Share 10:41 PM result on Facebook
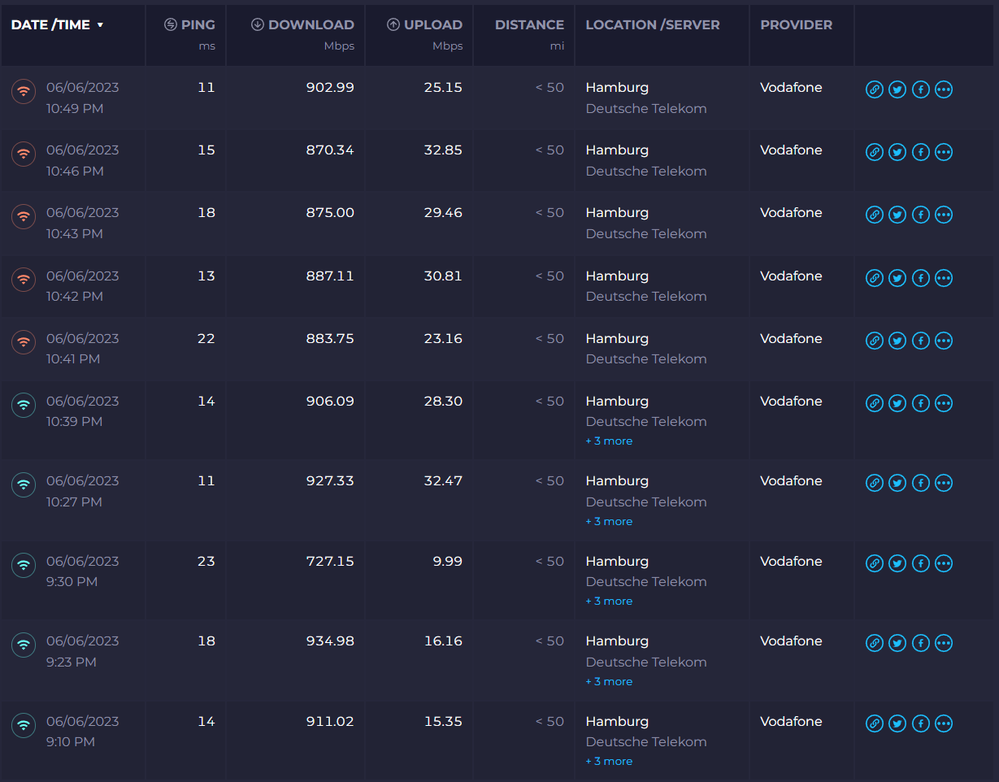 pos(921,341)
